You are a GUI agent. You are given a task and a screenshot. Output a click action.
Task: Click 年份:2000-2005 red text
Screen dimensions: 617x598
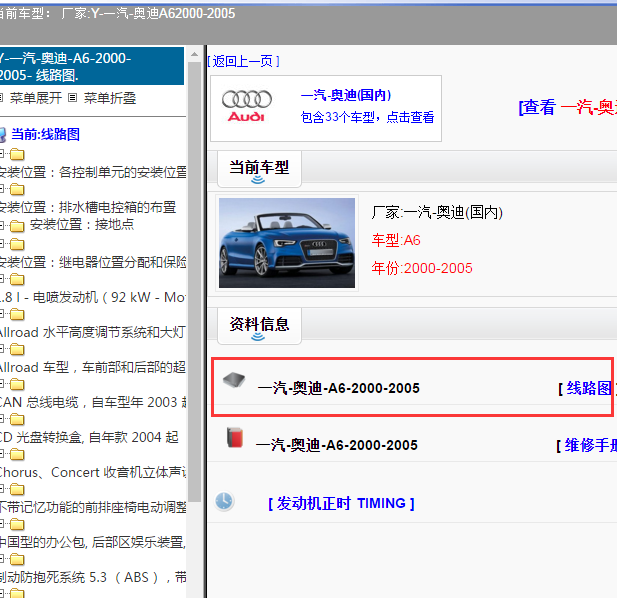tap(422, 268)
